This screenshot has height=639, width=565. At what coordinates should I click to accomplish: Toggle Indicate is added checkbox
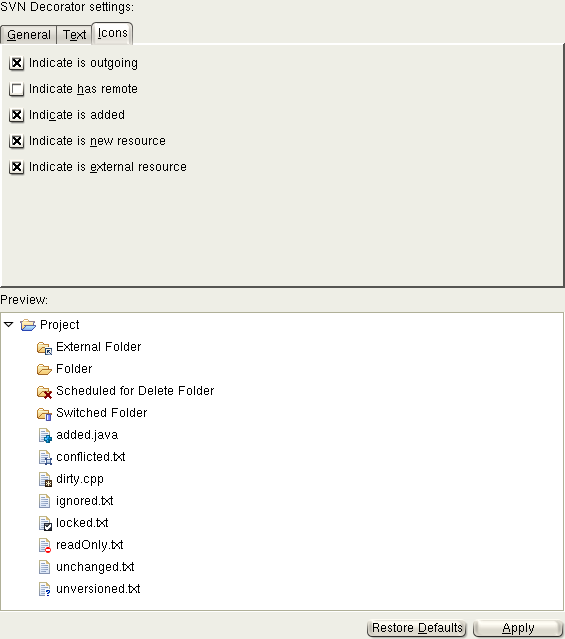click(x=16, y=115)
